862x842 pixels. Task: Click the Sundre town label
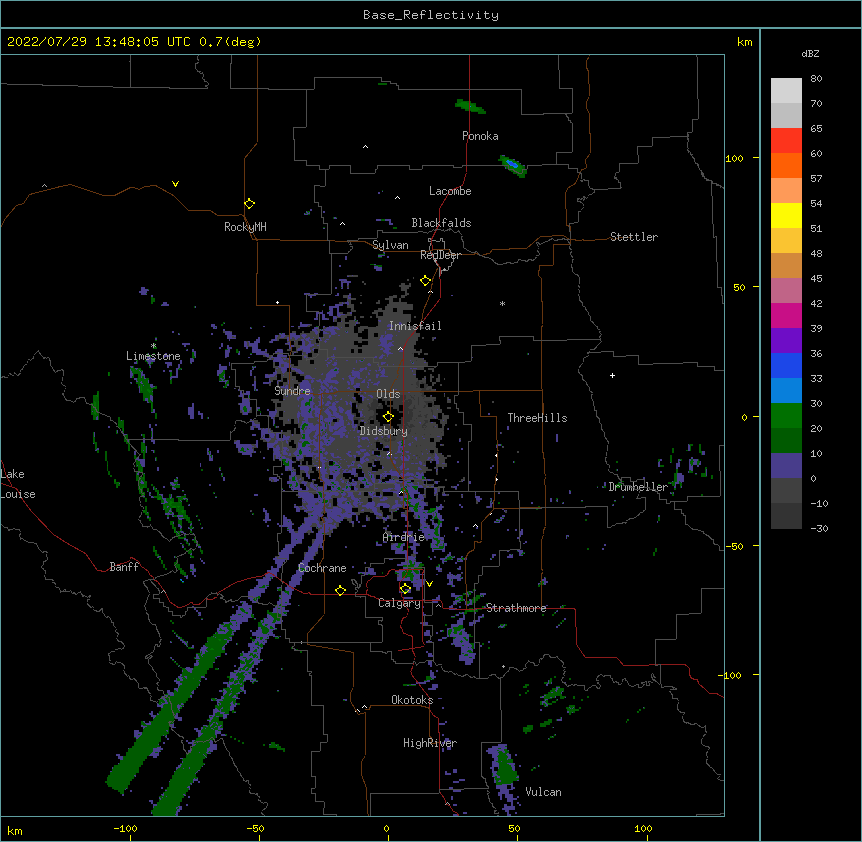[x=292, y=391]
